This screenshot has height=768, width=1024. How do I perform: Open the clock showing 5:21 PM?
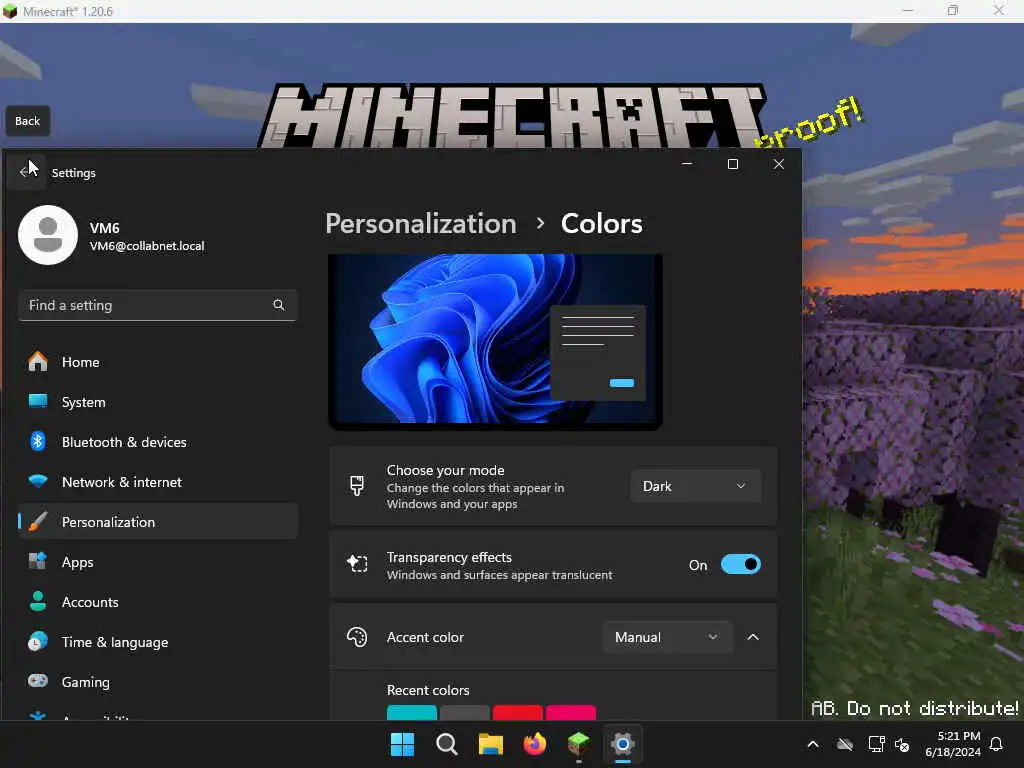[953, 744]
